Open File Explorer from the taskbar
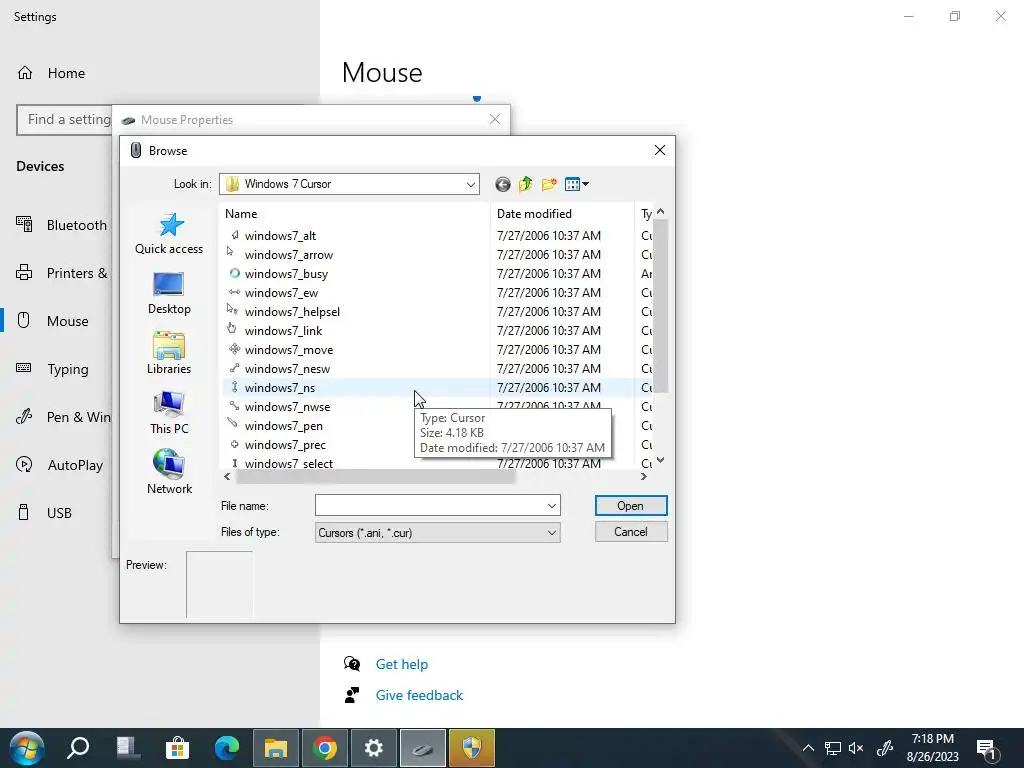This screenshot has height=768, width=1024. pyautogui.click(x=276, y=748)
